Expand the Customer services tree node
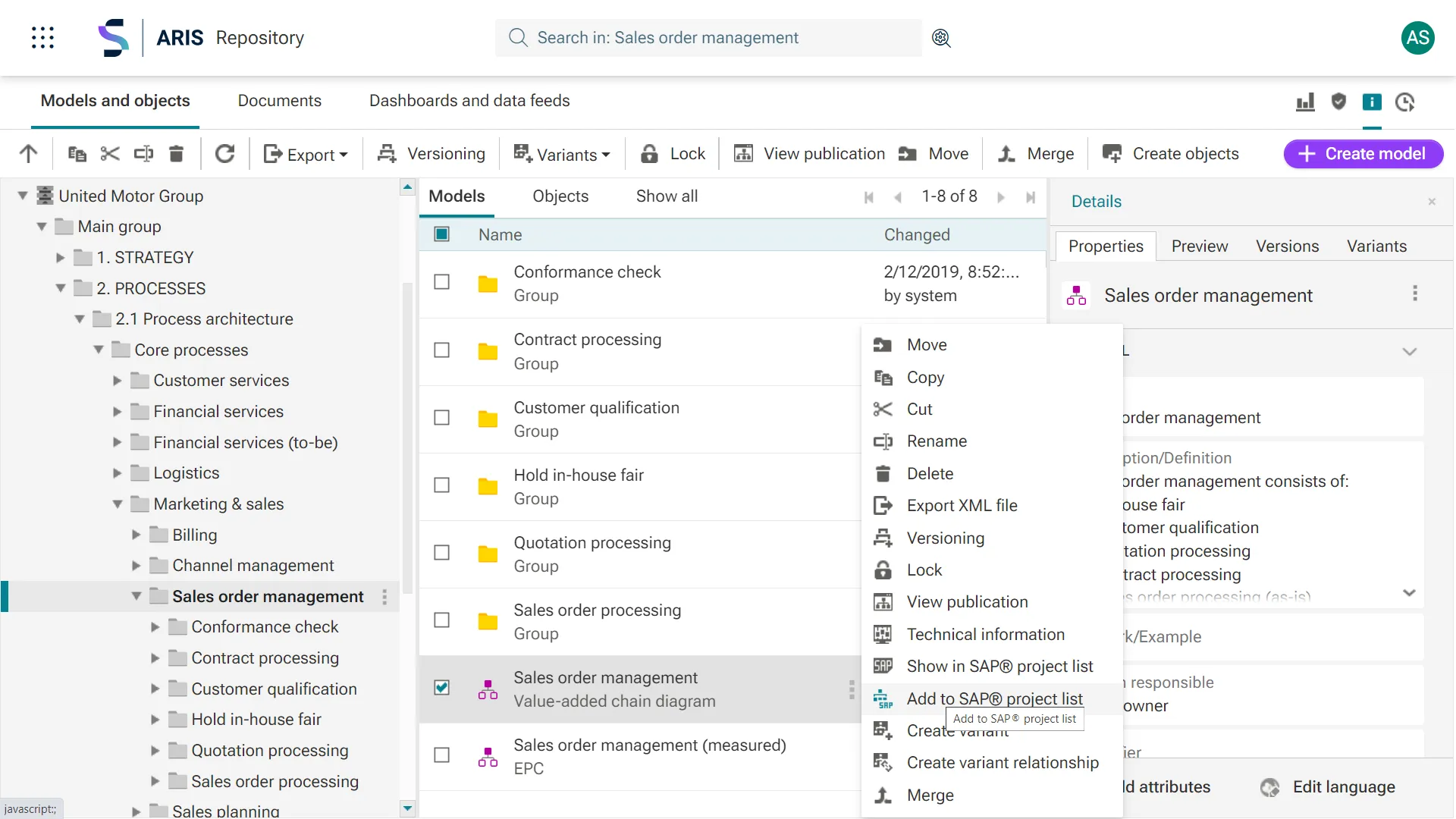 pyautogui.click(x=118, y=381)
